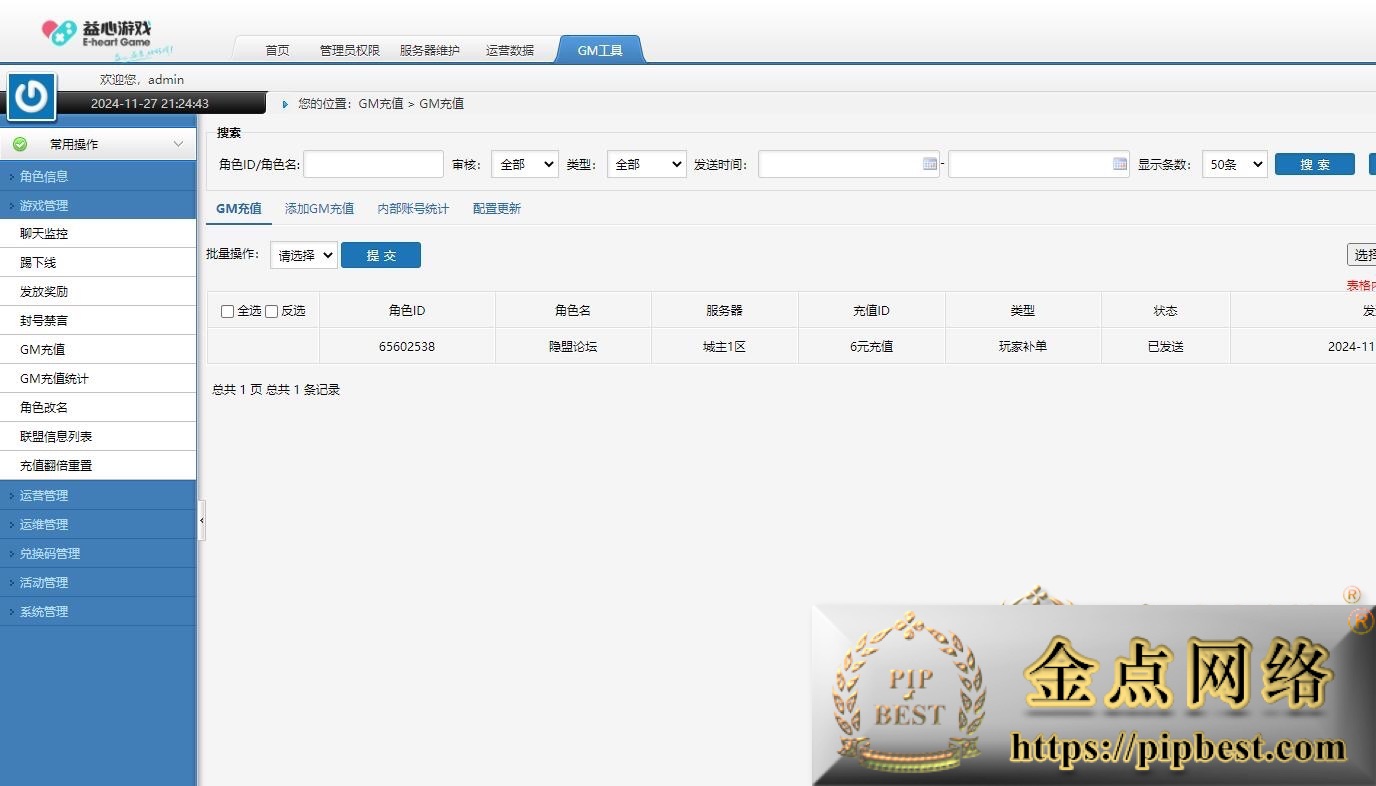The height and width of the screenshot is (786, 1376).
Task: Click the blue power logout icon
Action: 32,97
